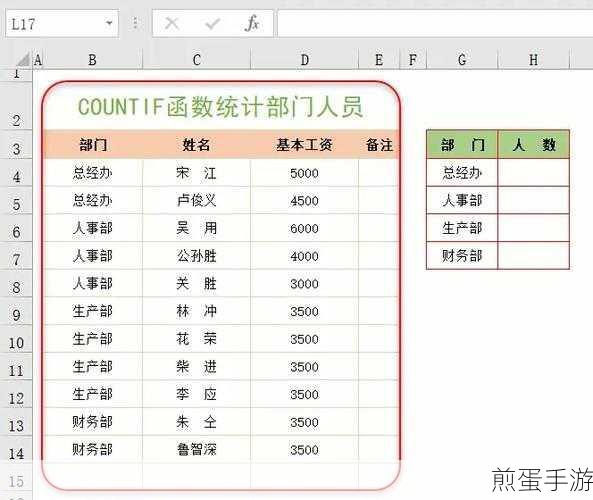The width and height of the screenshot is (593, 500).
Task: Click the 基本工资 header cell
Action: [x=304, y=144]
